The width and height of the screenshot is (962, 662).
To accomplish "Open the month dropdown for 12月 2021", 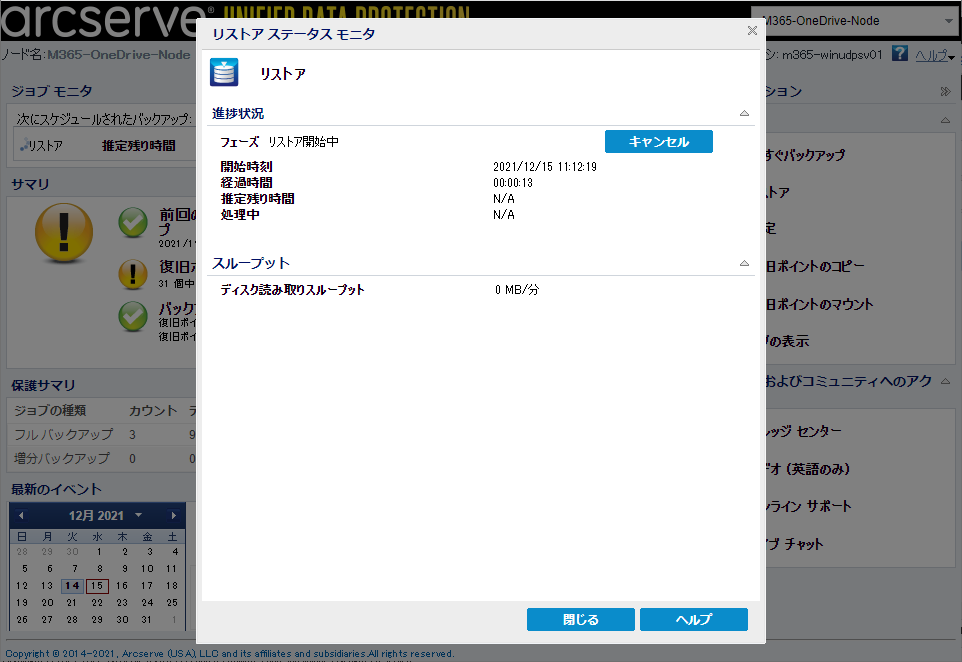I will pyautogui.click(x=139, y=515).
